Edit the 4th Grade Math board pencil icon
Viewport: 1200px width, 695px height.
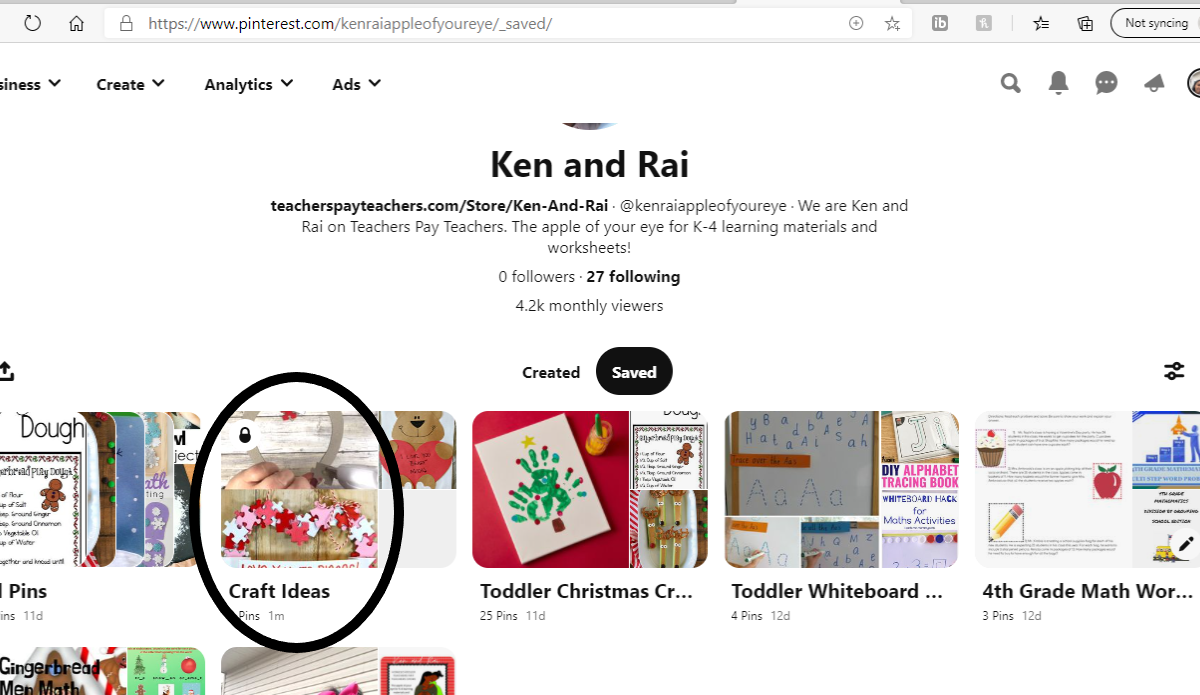coord(1186,546)
